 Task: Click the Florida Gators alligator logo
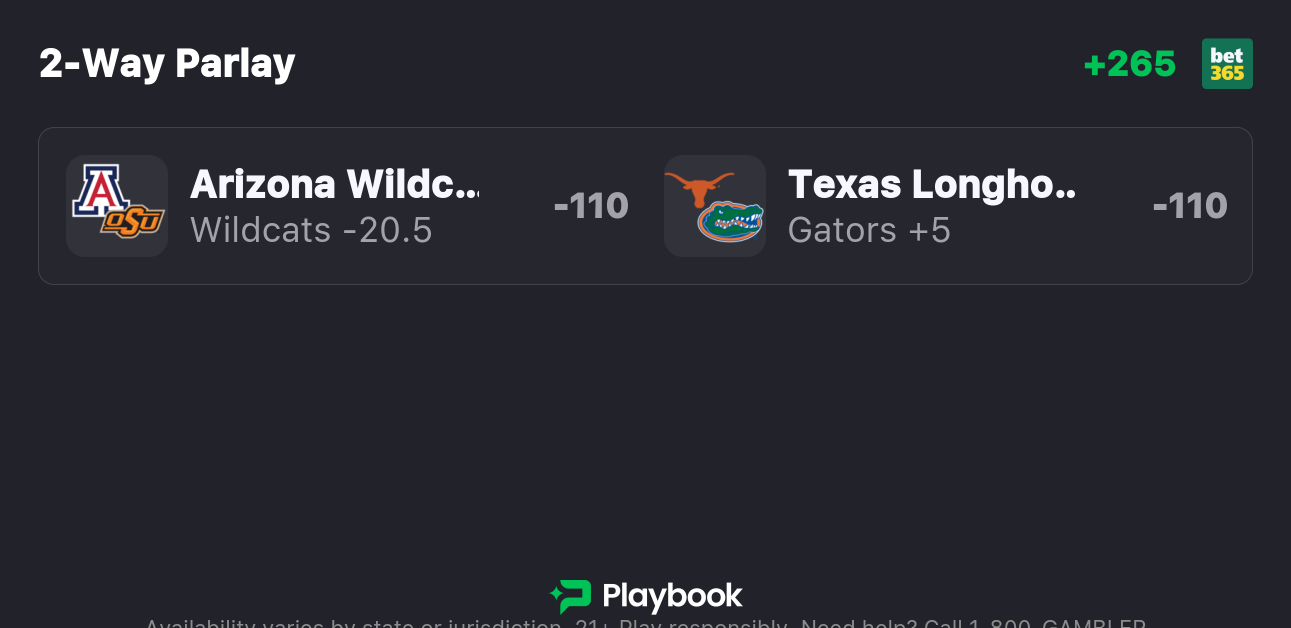(x=731, y=222)
